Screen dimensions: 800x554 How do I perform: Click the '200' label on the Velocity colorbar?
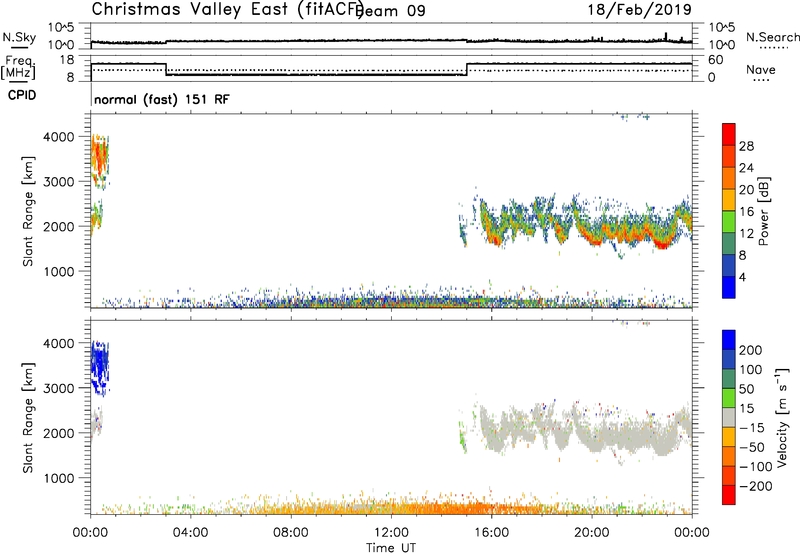(751, 350)
